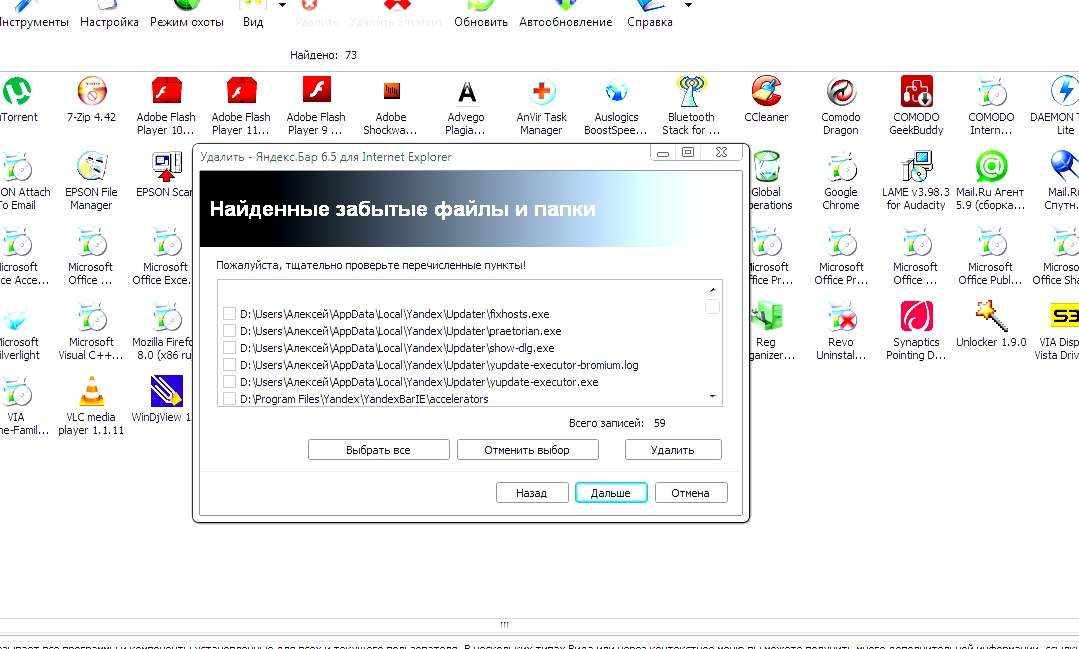Select Comodo Dragon icon

841,92
